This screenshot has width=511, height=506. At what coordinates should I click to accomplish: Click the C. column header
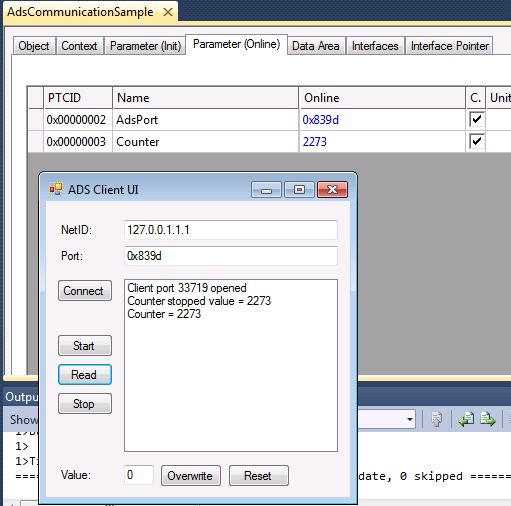click(476, 98)
